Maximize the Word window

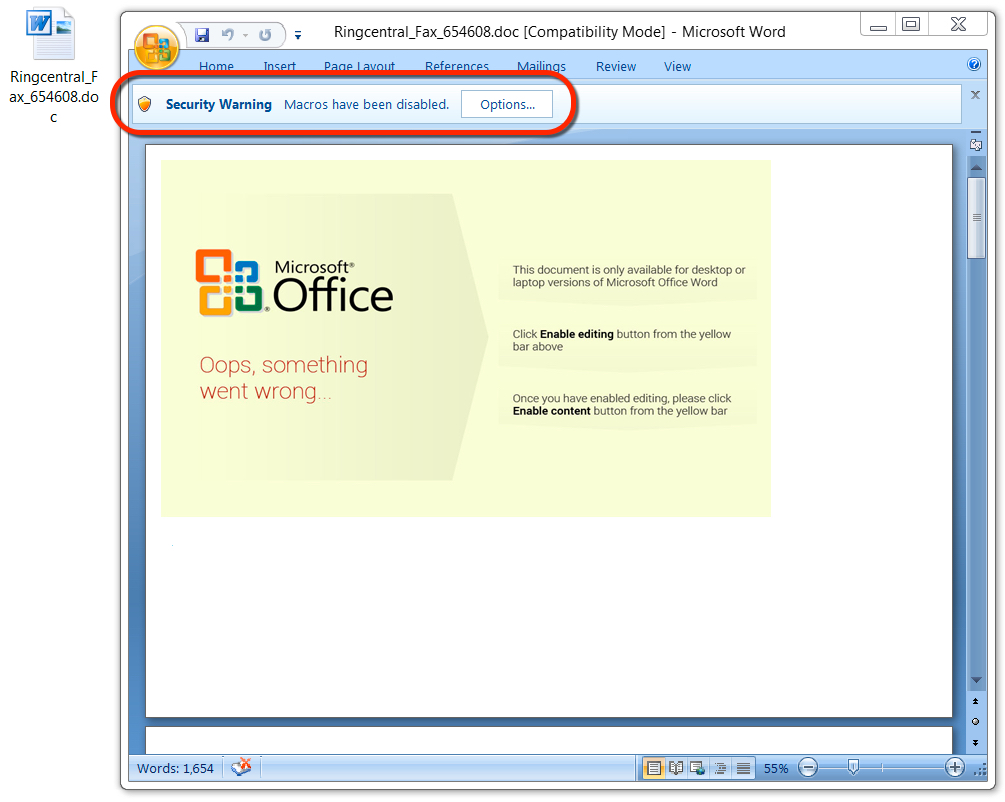tap(911, 24)
